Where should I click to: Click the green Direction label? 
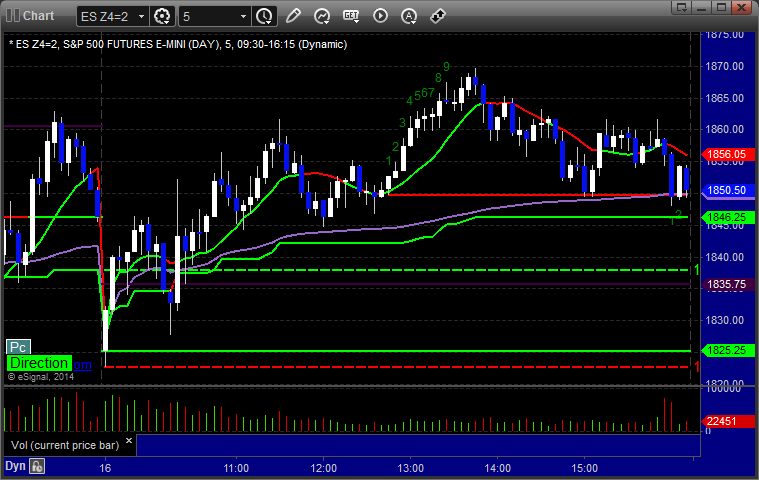click(39, 363)
